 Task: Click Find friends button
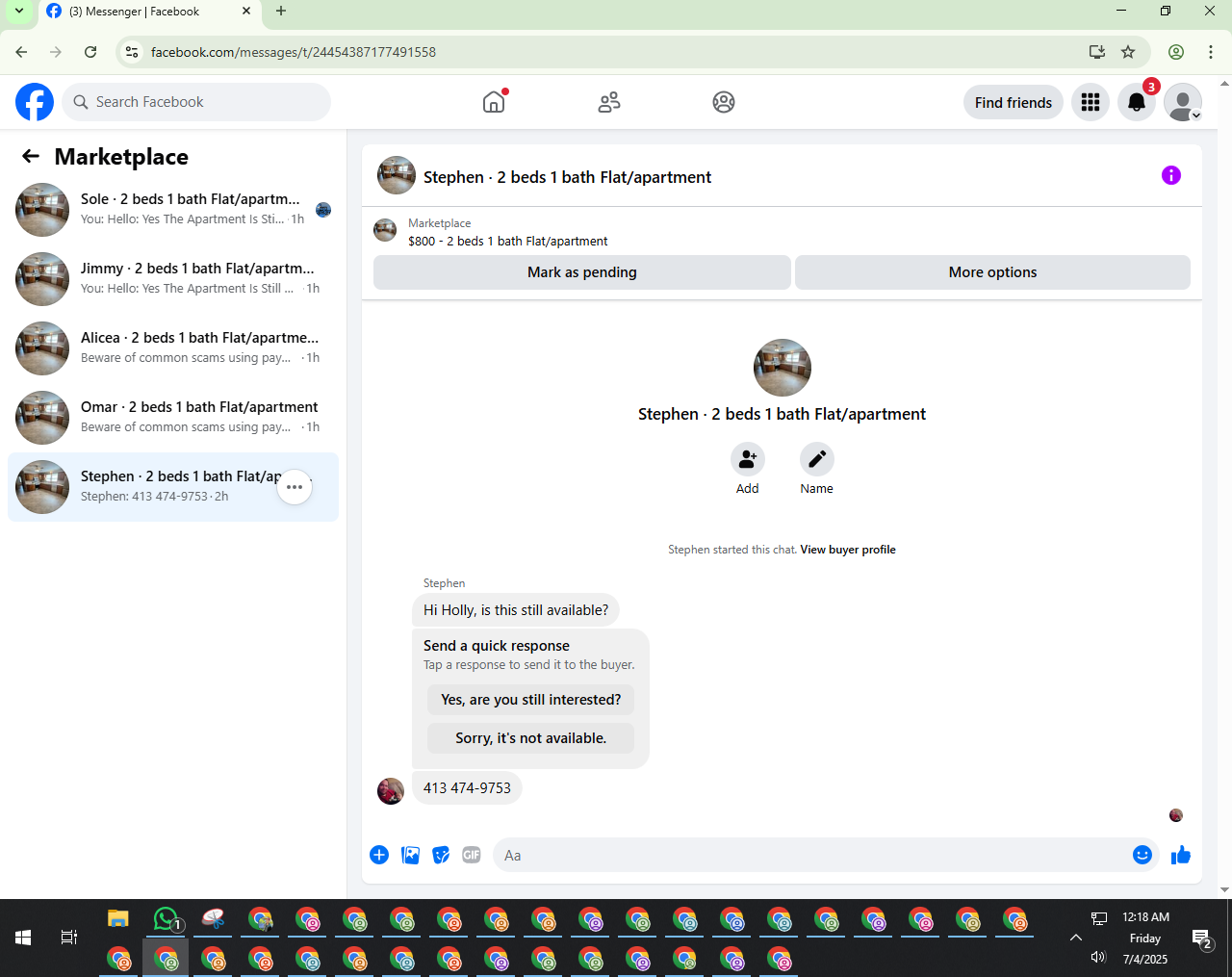pyautogui.click(x=1014, y=102)
